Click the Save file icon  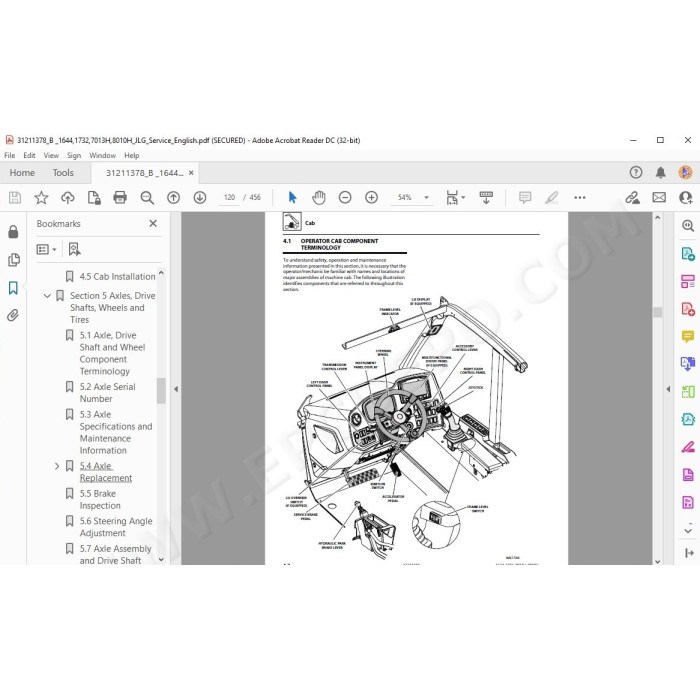15,197
